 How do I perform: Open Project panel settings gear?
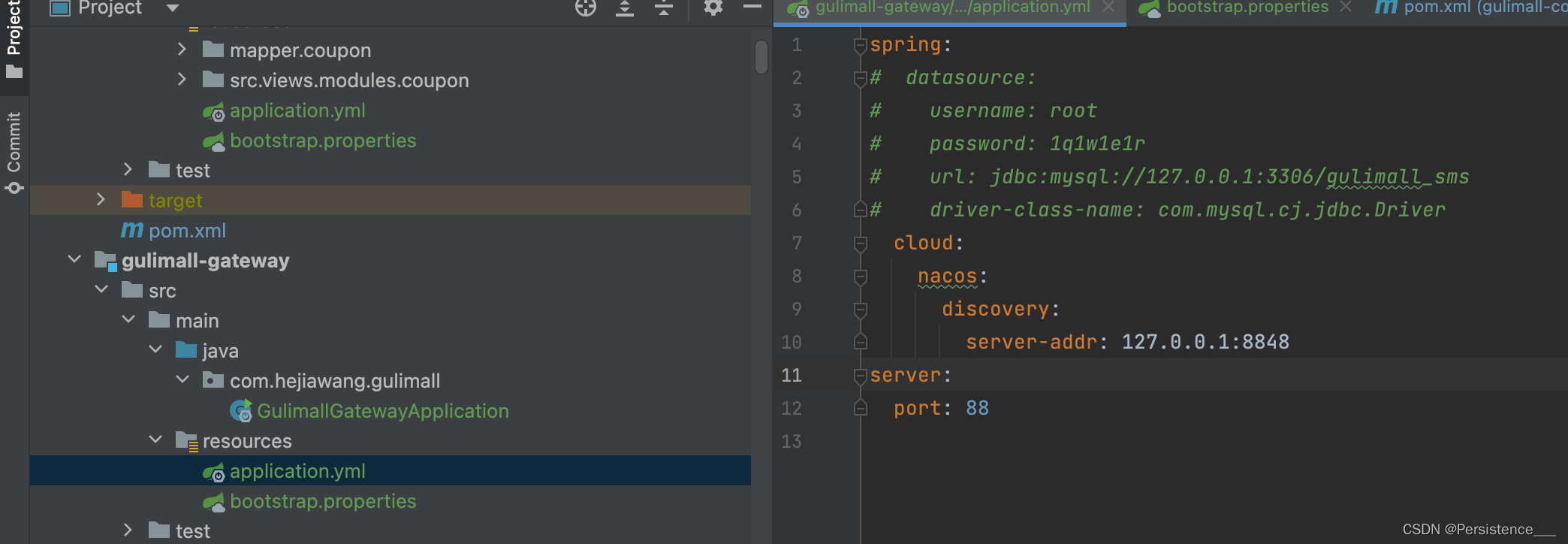click(713, 8)
